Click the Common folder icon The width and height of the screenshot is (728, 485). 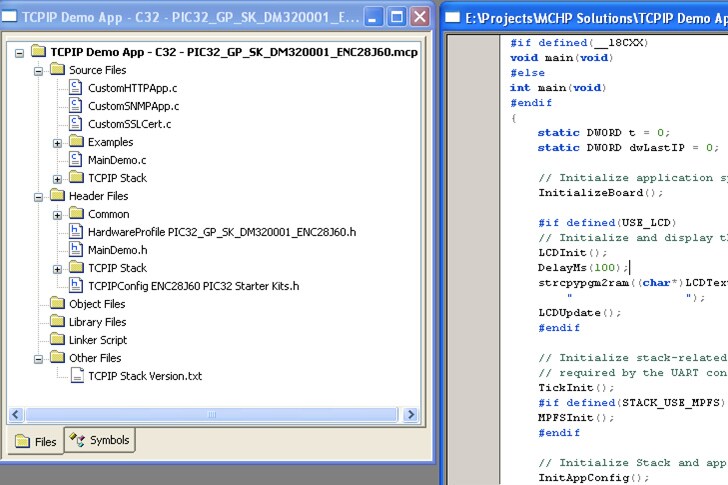click(x=76, y=213)
